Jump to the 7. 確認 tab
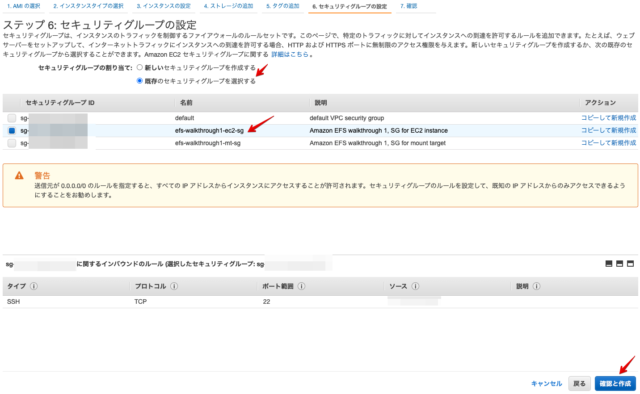The image size is (640, 394). pos(409,6)
